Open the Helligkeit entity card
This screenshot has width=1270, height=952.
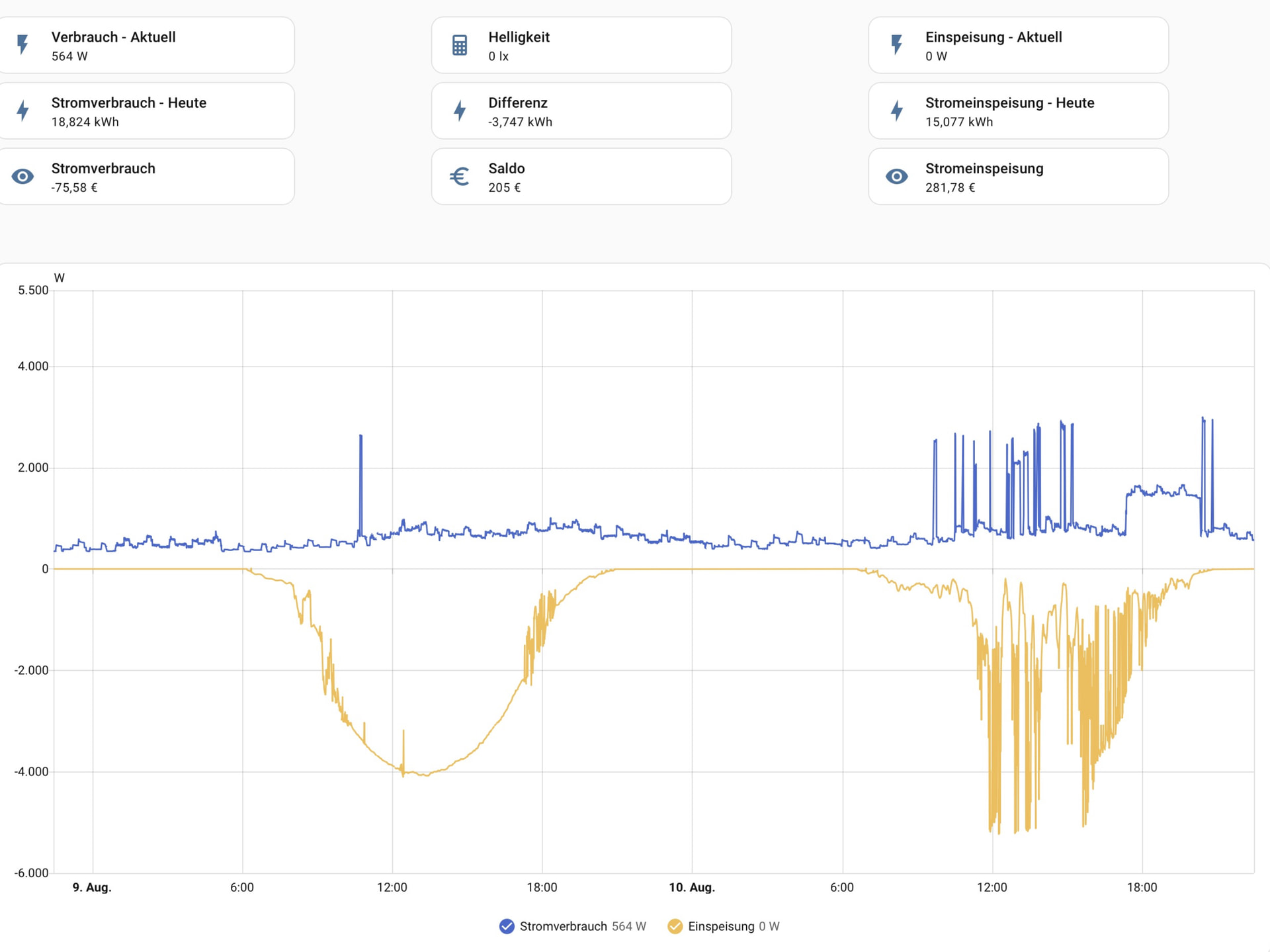[581, 45]
